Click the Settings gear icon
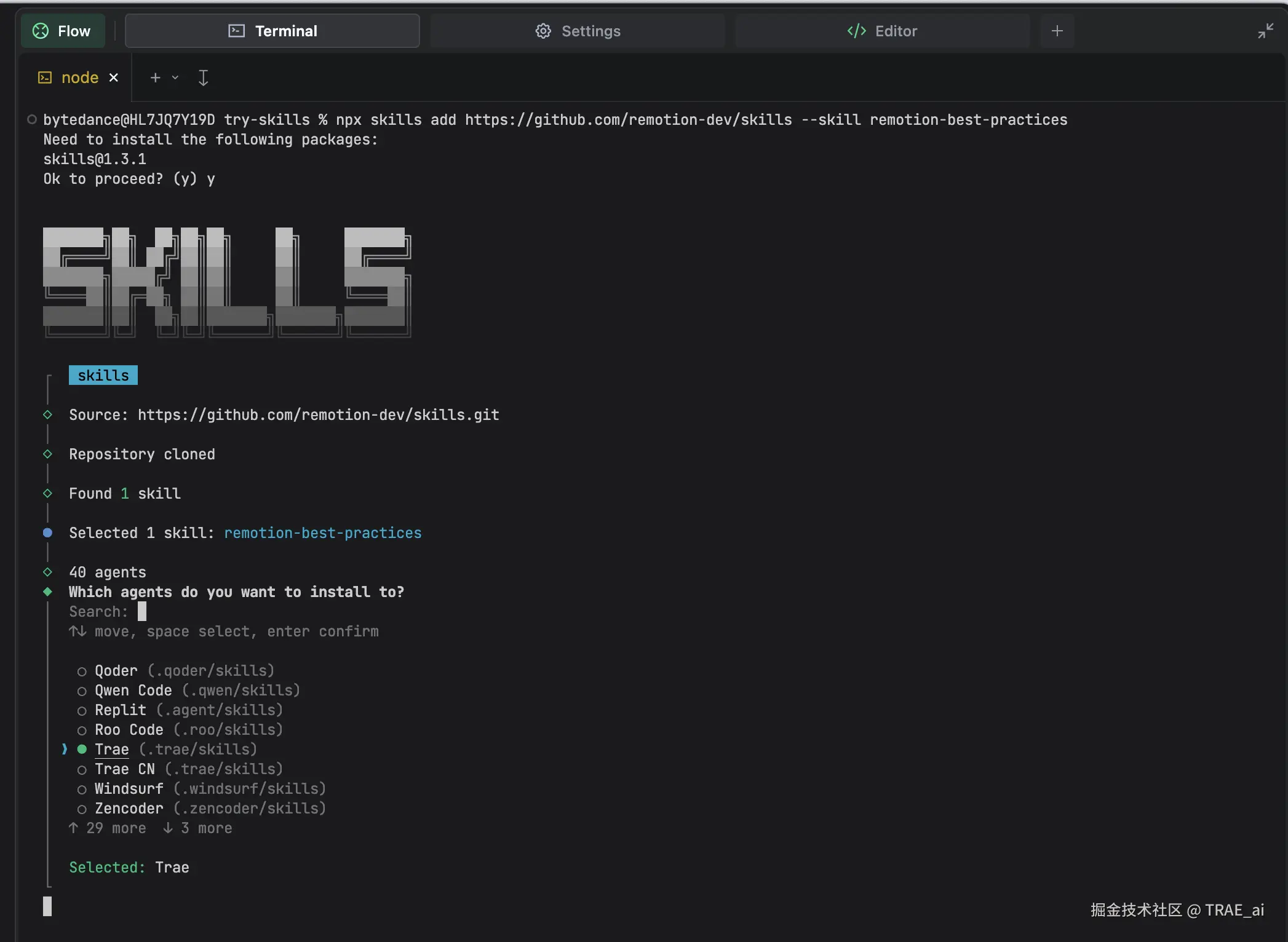Image resolution: width=1288 pixels, height=942 pixels. pyautogui.click(x=543, y=31)
